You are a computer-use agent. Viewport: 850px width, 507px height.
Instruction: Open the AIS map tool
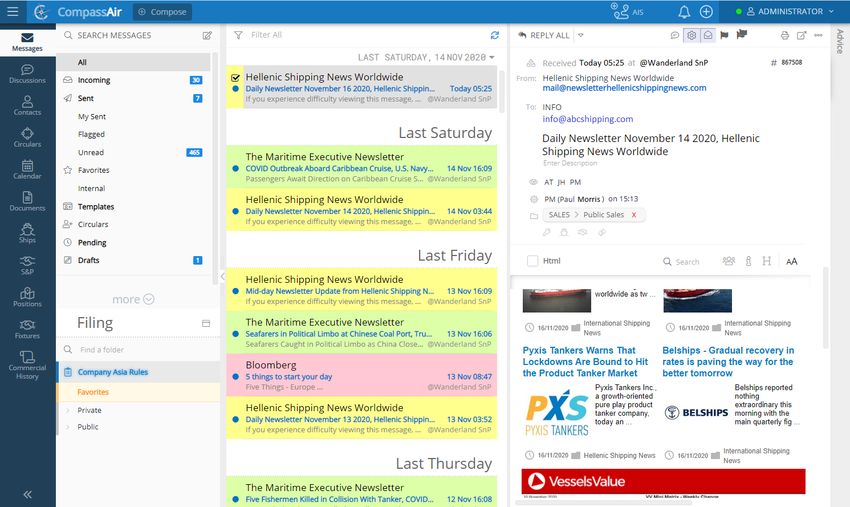pos(627,11)
